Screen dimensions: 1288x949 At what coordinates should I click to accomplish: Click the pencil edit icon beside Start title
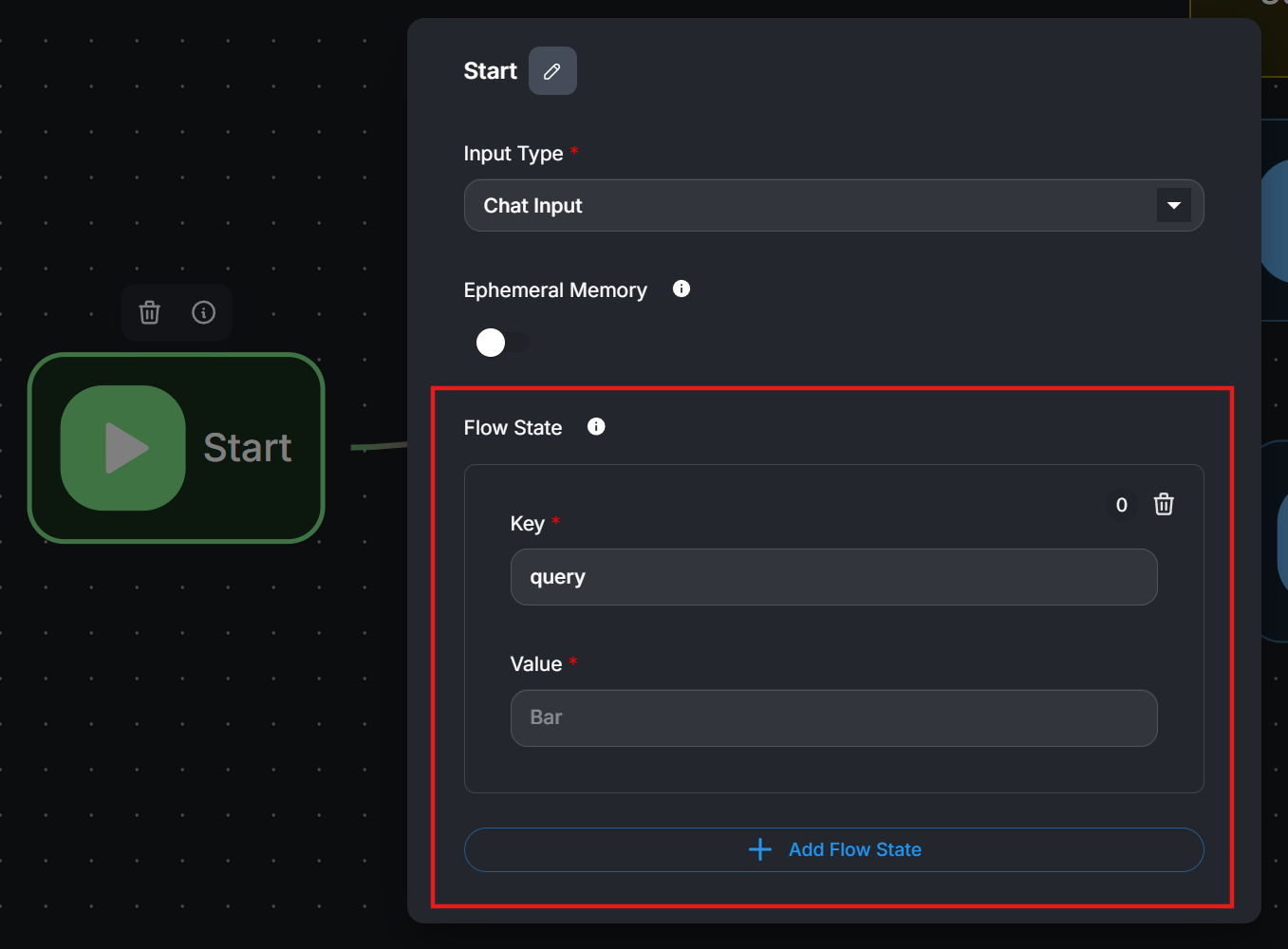[552, 71]
